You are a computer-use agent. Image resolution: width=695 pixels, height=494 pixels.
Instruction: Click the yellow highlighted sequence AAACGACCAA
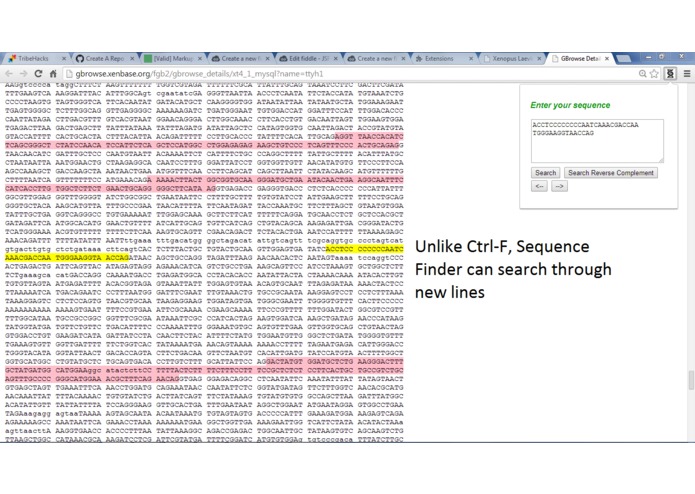coord(28,257)
